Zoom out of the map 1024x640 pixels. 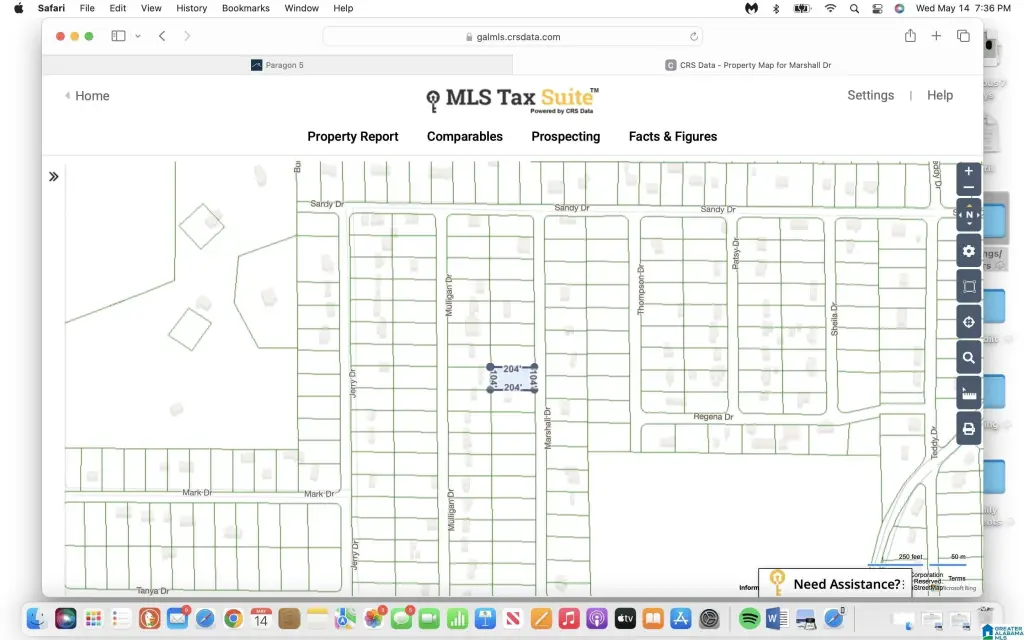click(x=968, y=187)
